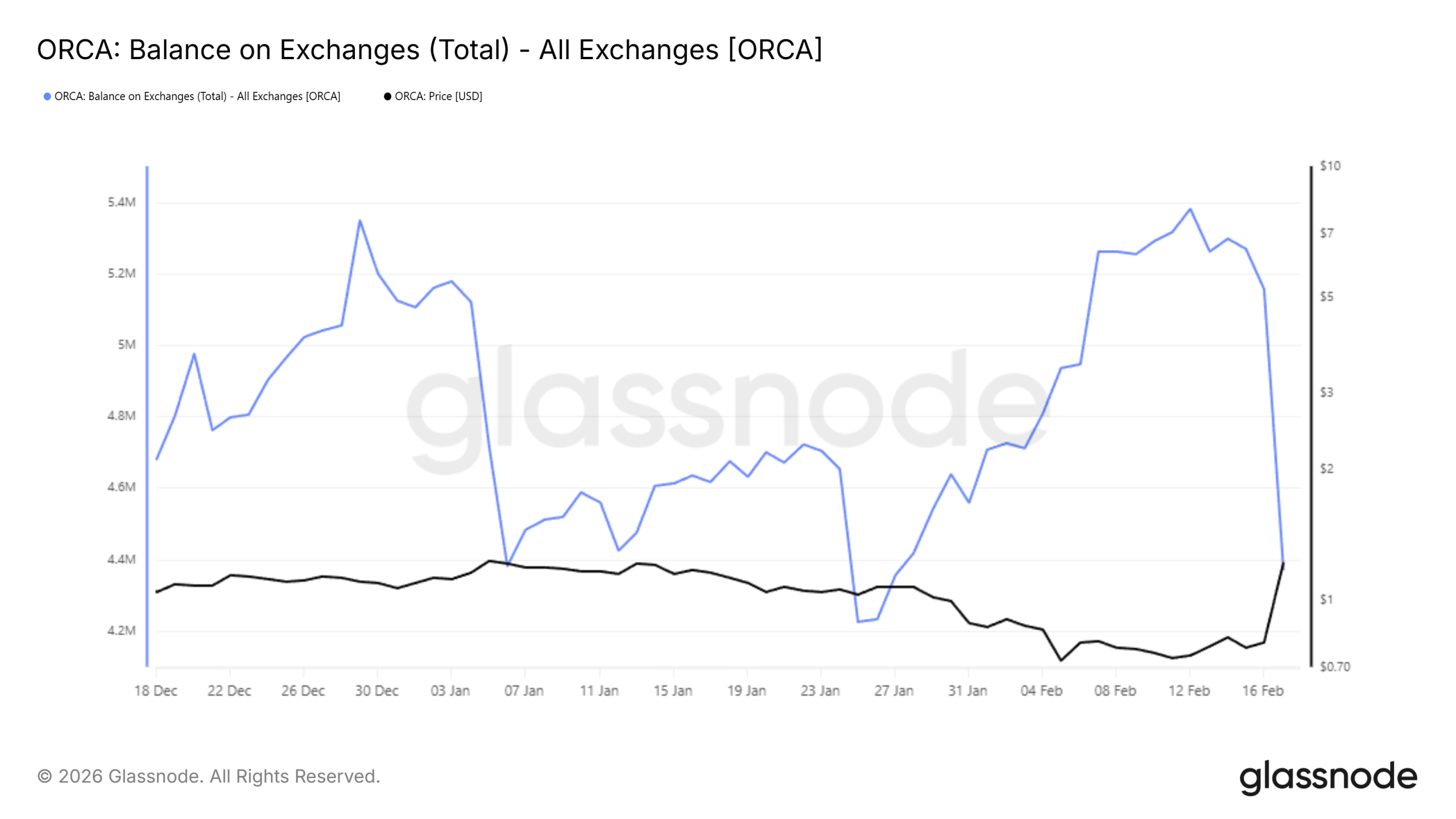
Task: Click the $0.70 right axis label
Action: coord(1334,667)
